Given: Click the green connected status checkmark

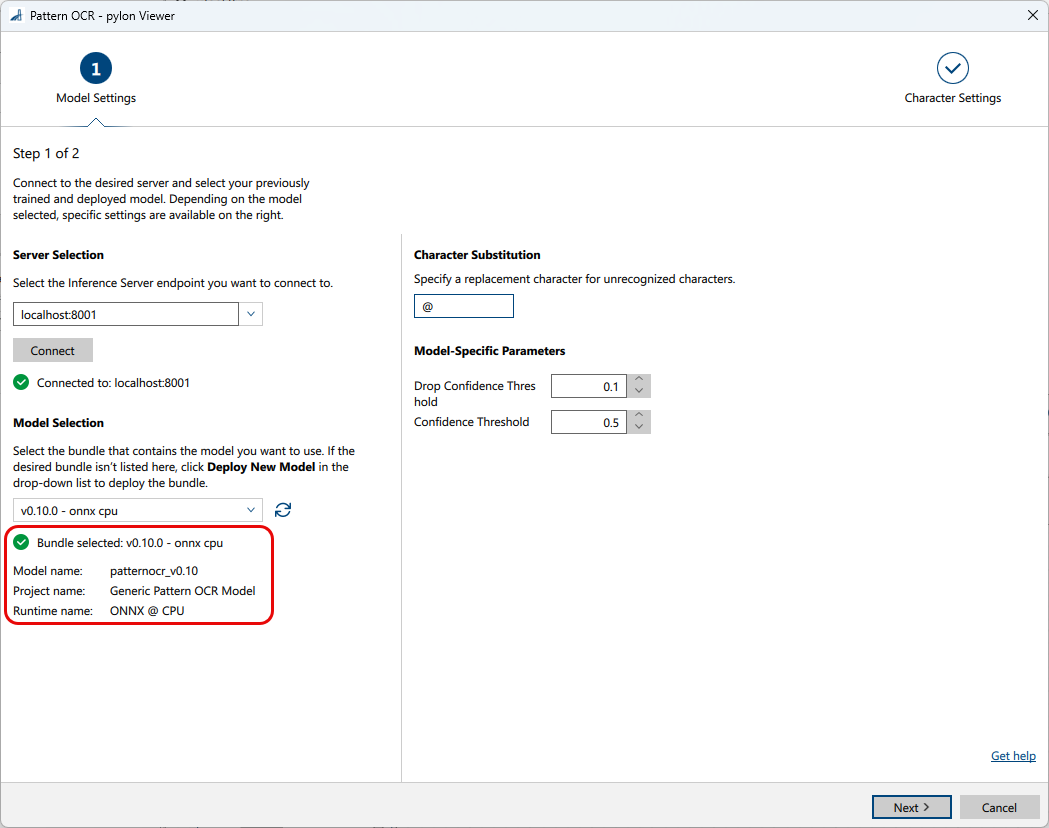Looking at the screenshot, I should point(21,383).
